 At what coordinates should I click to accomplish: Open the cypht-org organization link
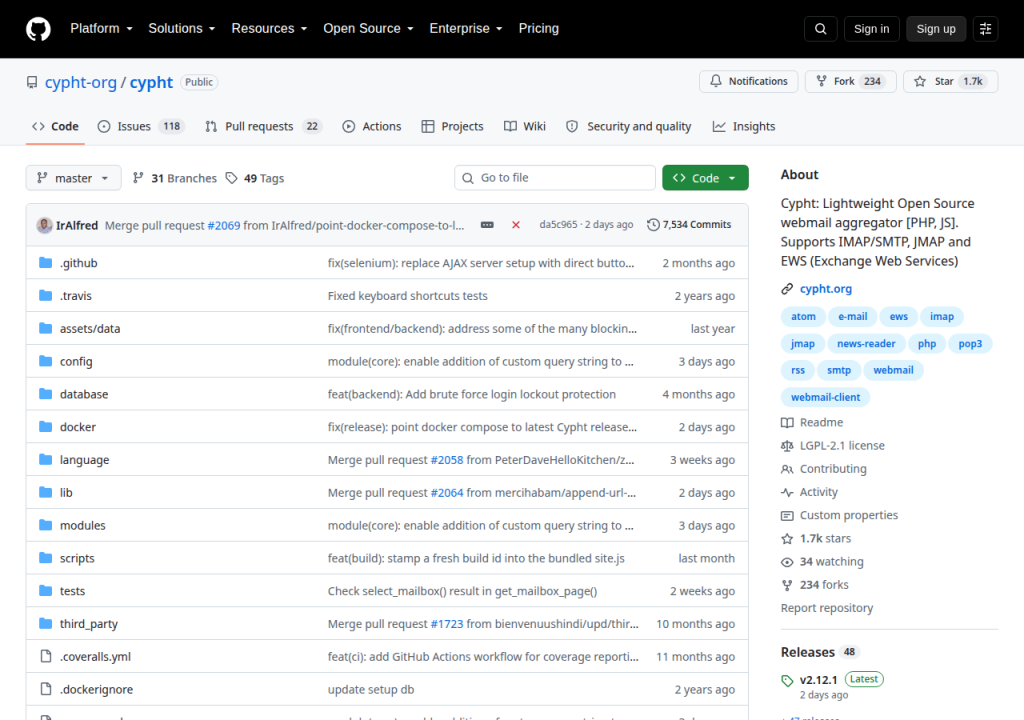coord(80,82)
